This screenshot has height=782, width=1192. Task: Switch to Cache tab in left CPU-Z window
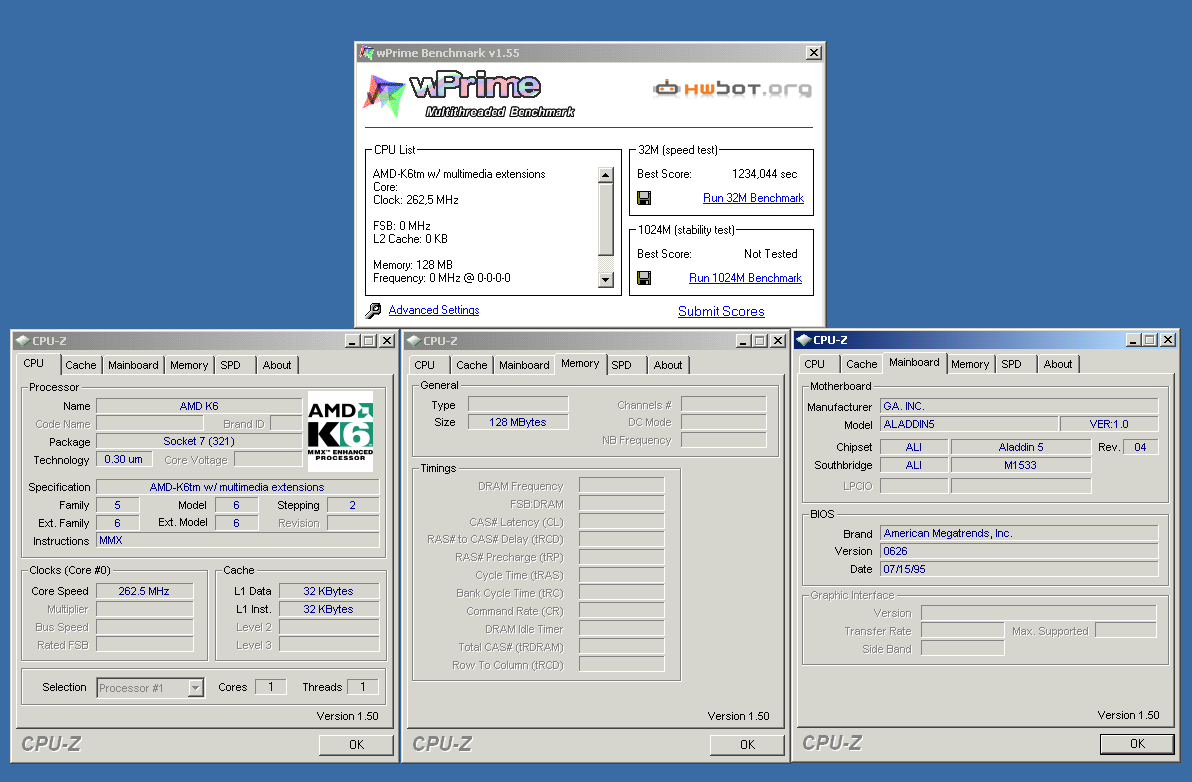pyautogui.click(x=81, y=365)
